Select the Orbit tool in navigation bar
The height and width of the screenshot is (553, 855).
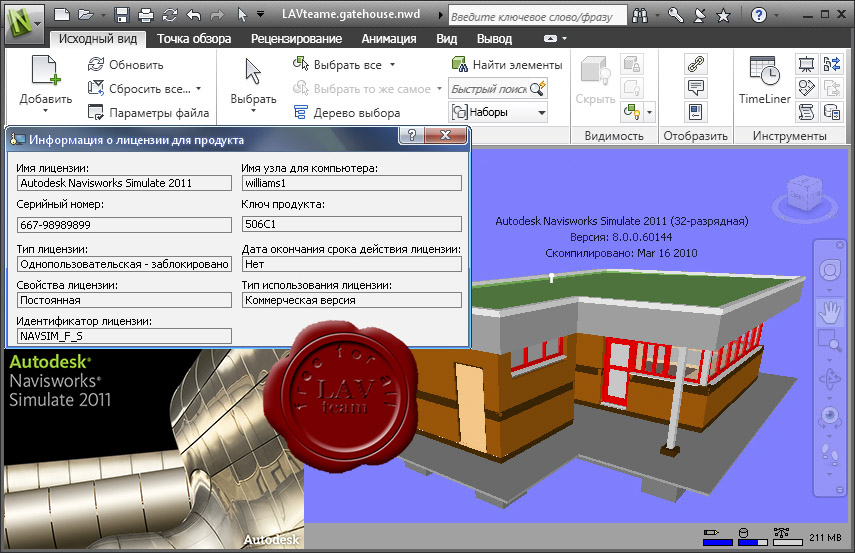tap(829, 379)
